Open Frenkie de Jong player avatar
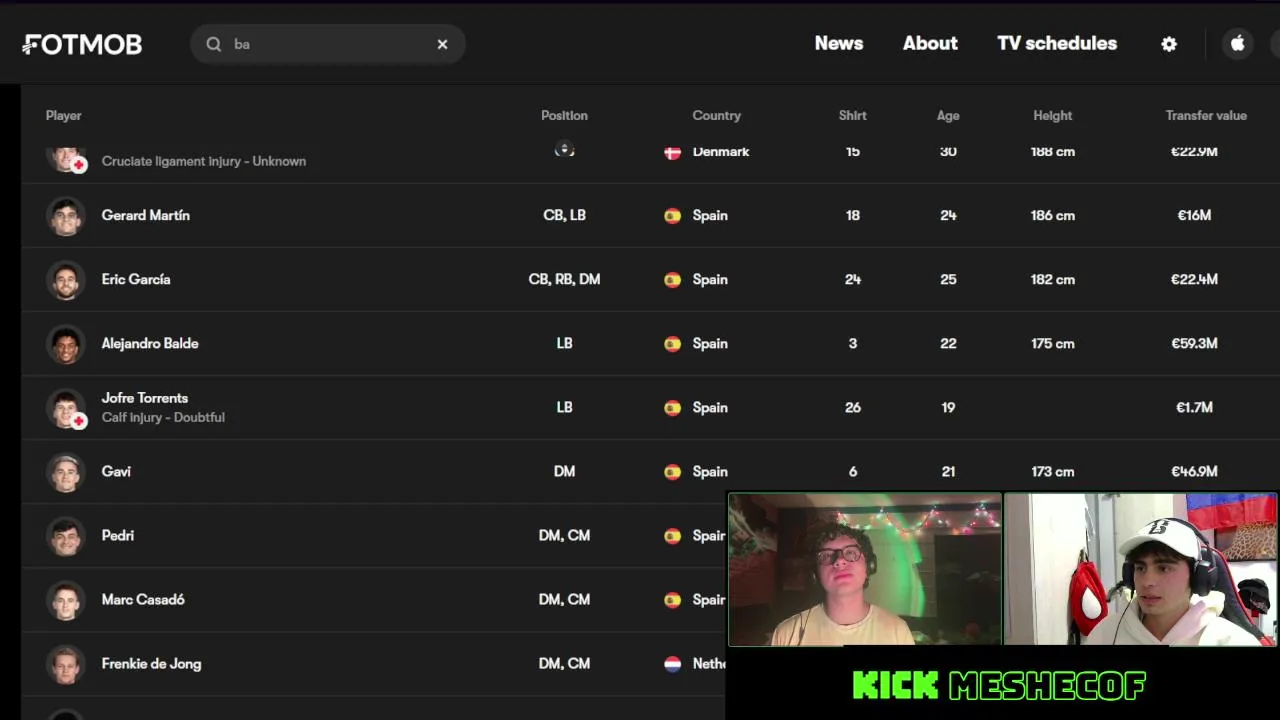This screenshot has height=720, width=1280. [66, 664]
